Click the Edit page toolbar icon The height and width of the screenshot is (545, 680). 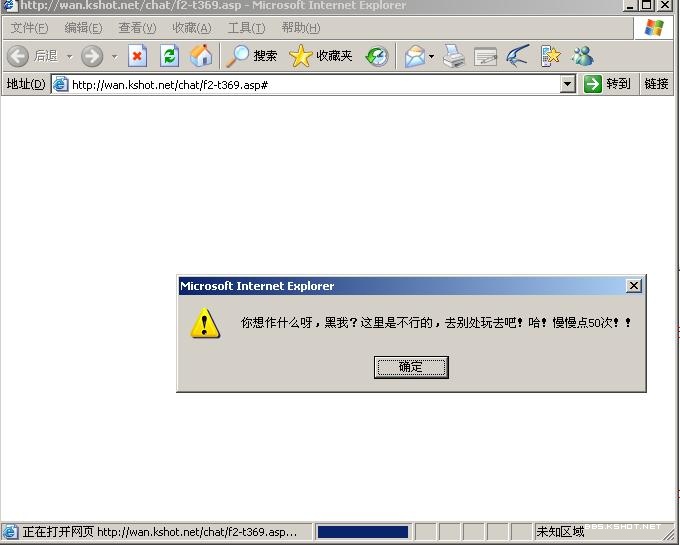485,56
